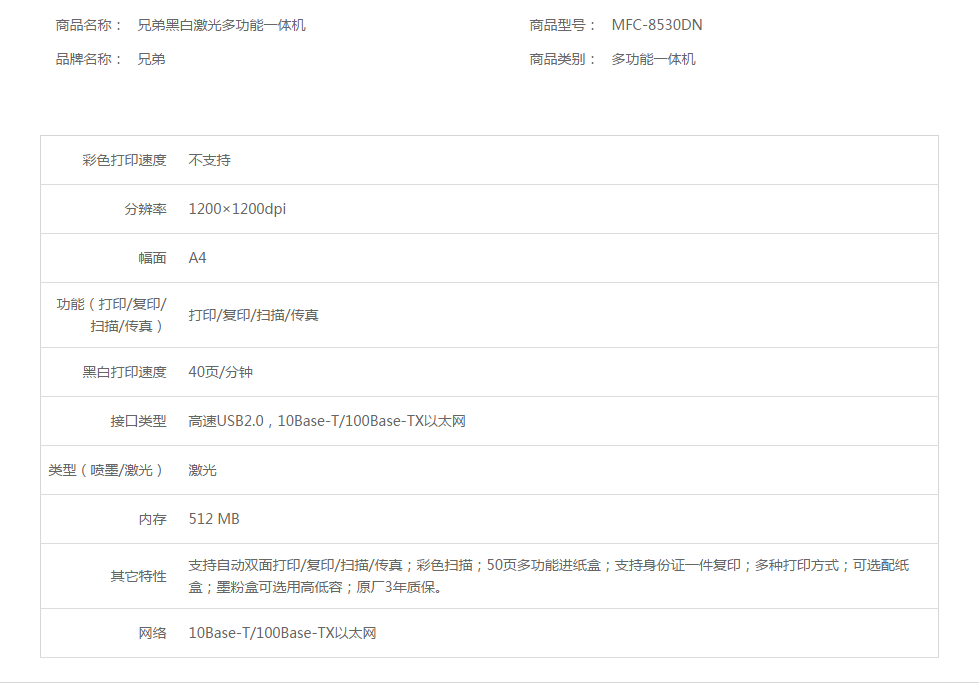Click the 类型（喷墨/激光） row label
Image resolution: width=979 pixels, height=685 pixels.
[x=107, y=470]
